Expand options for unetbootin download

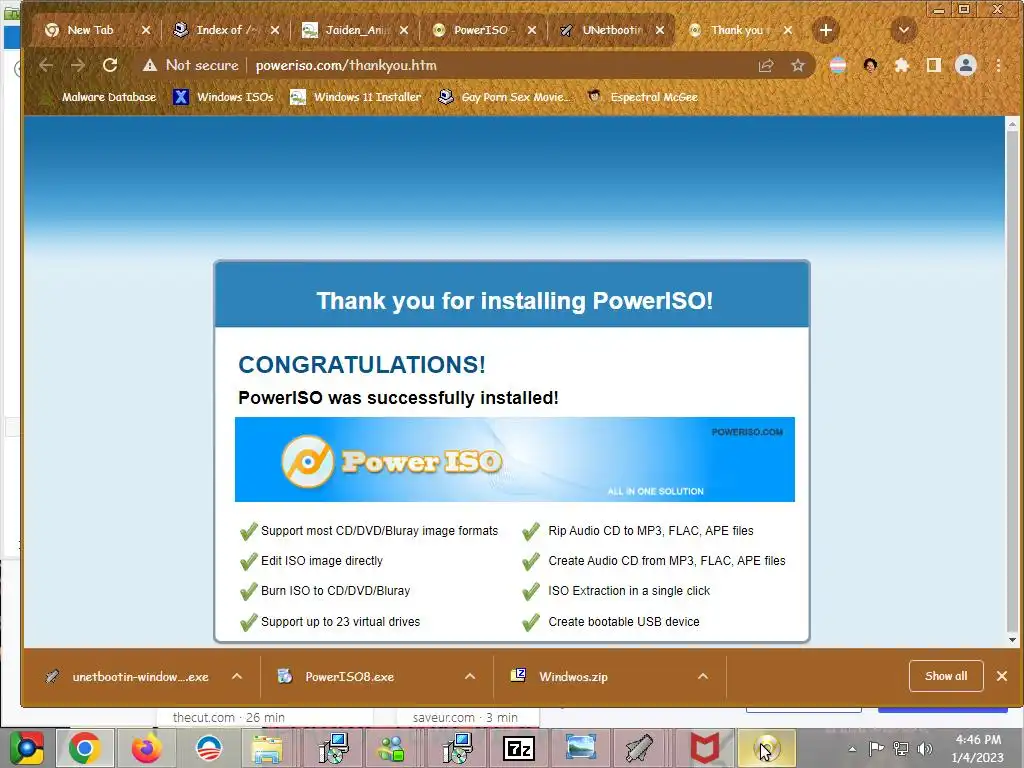tap(237, 677)
